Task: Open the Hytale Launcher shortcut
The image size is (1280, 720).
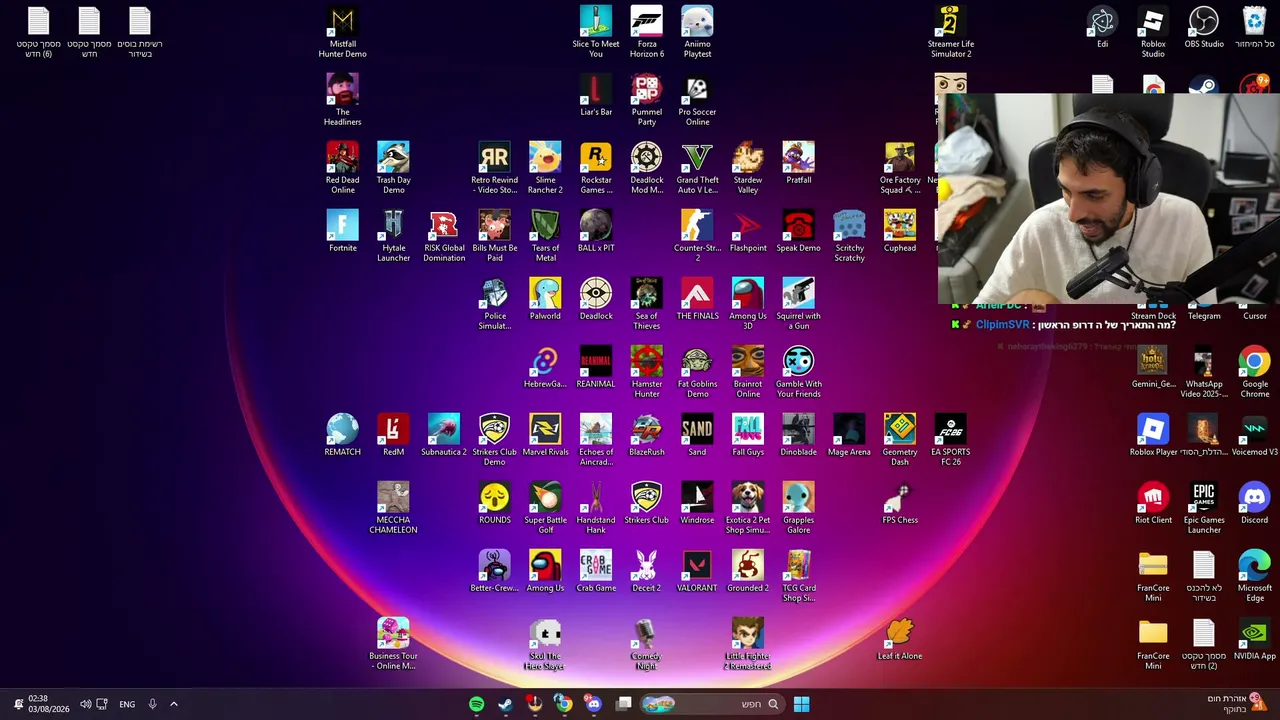Action: (x=393, y=236)
